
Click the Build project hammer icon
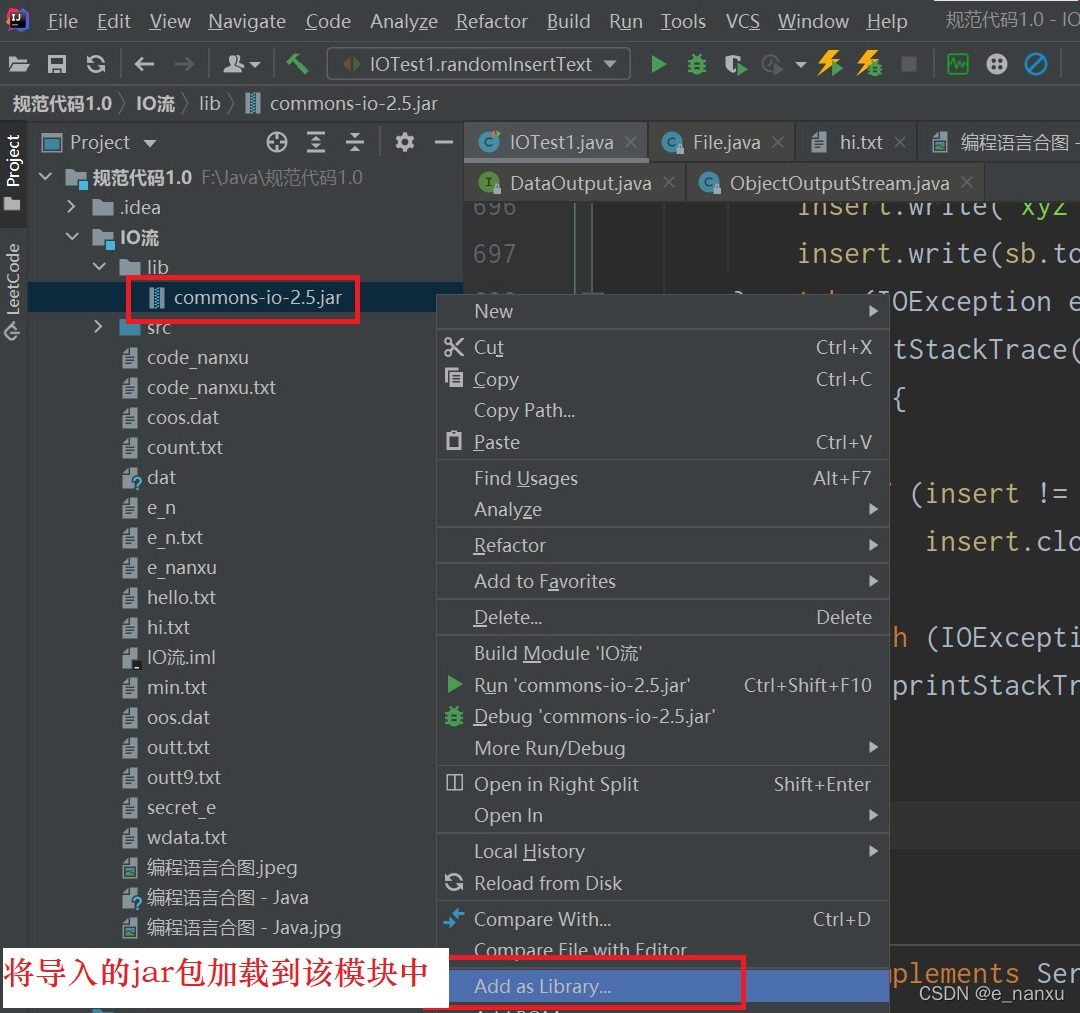tap(297, 64)
